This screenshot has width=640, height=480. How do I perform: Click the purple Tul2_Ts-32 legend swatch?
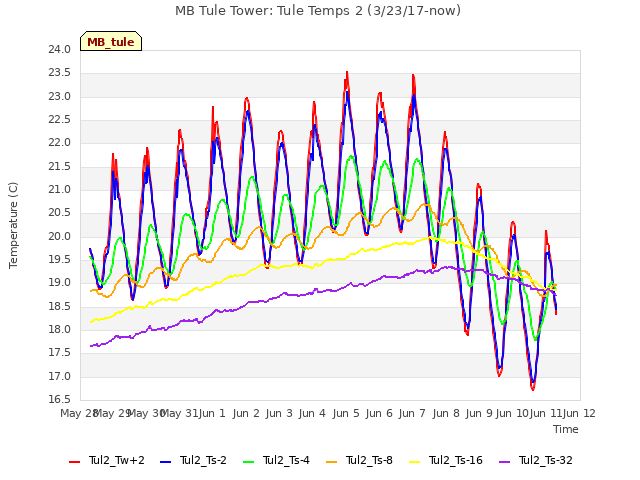click(505, 462)
